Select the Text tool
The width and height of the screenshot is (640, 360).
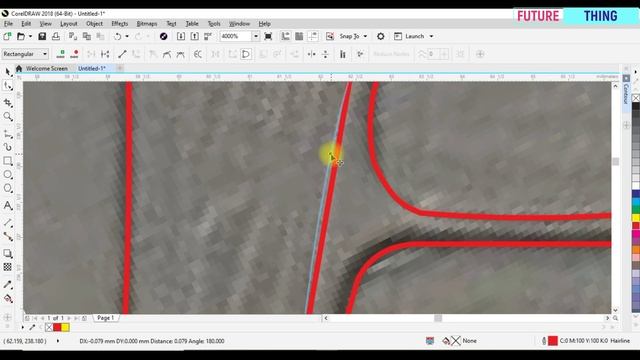[7, 205]
